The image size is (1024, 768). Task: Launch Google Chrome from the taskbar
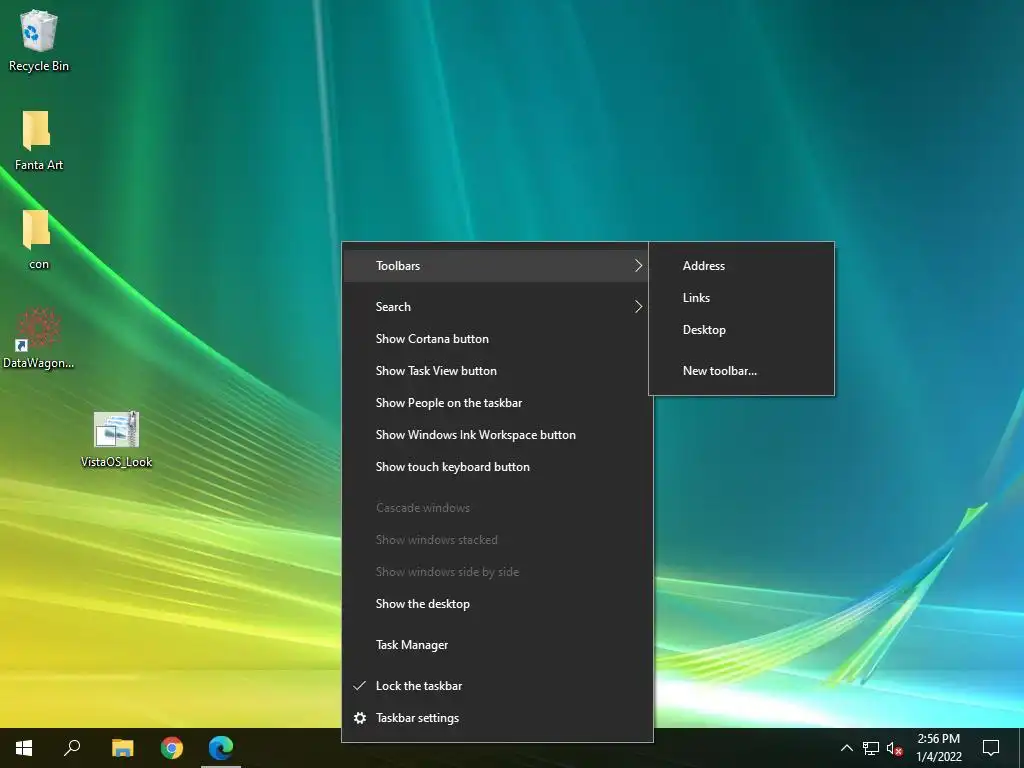172,748
